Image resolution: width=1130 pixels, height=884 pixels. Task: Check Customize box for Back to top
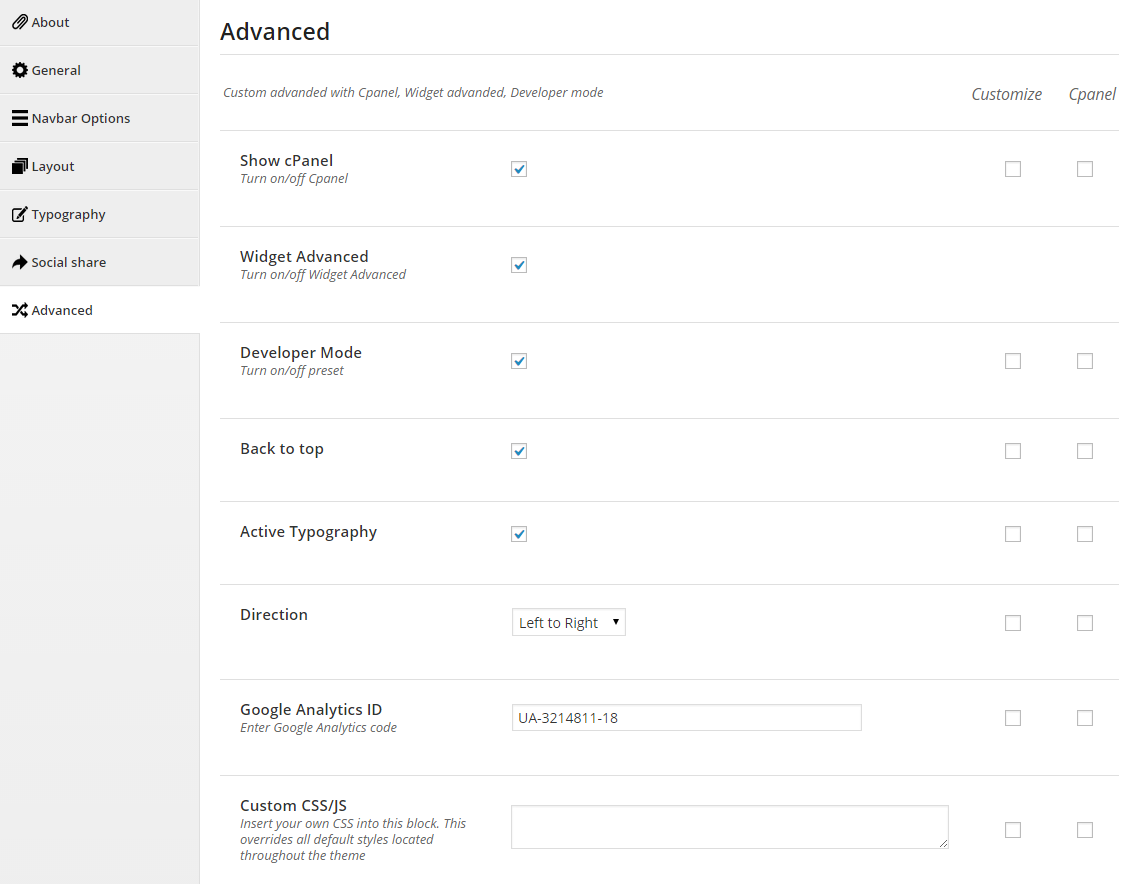1013,451
